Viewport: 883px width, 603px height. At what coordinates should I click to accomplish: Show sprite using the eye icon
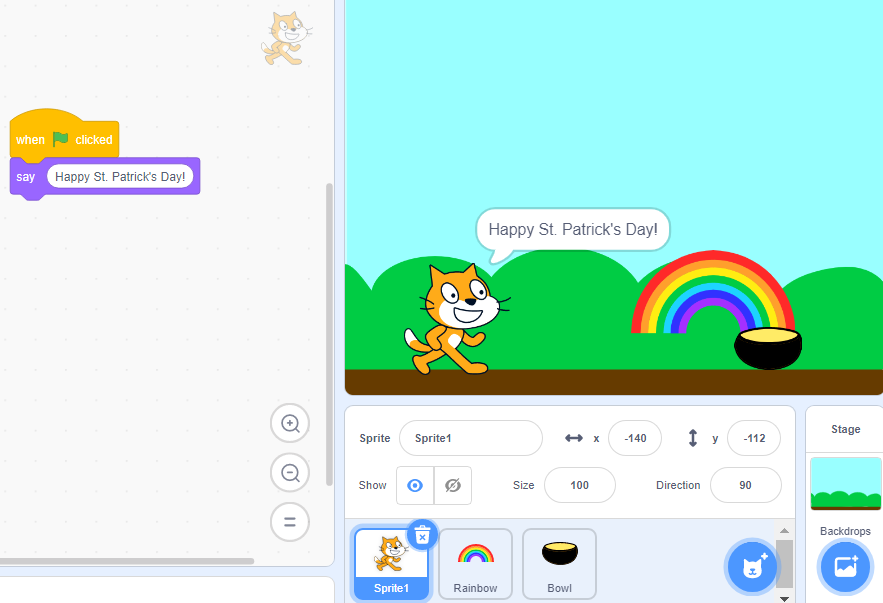(x=415, y=485)
